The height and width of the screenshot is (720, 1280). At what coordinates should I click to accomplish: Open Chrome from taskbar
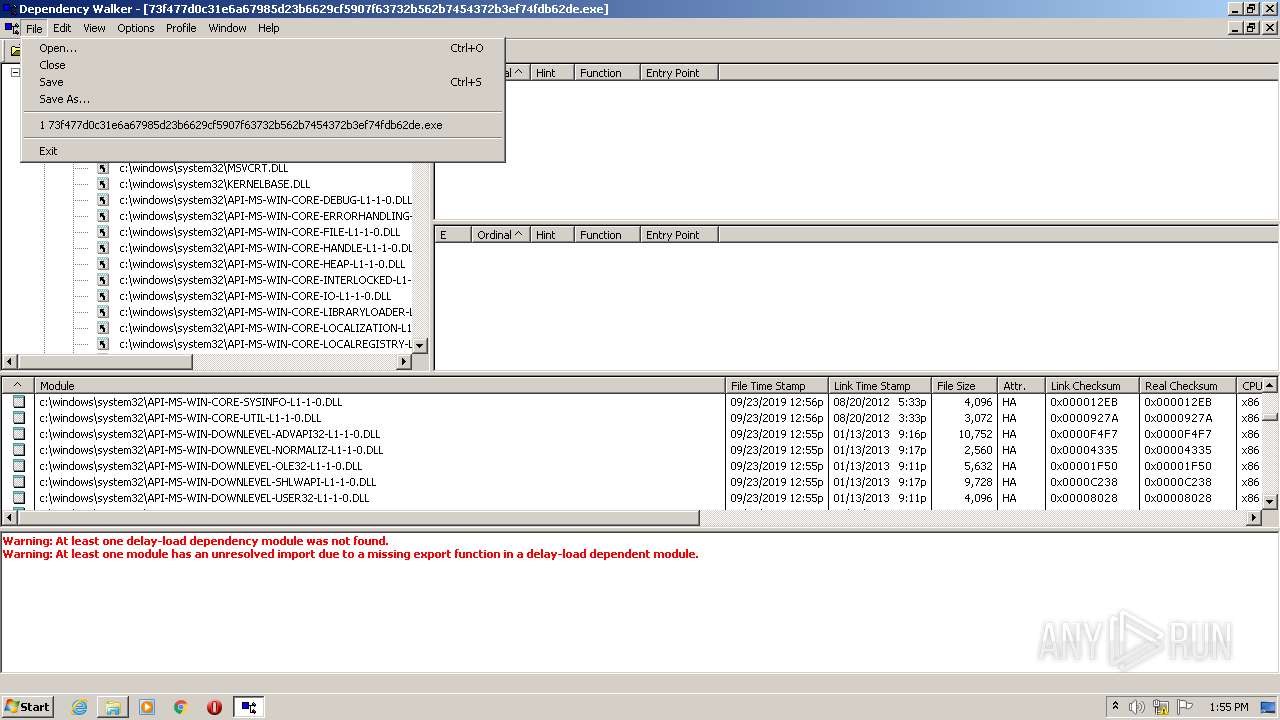click(x=181, y=707)
